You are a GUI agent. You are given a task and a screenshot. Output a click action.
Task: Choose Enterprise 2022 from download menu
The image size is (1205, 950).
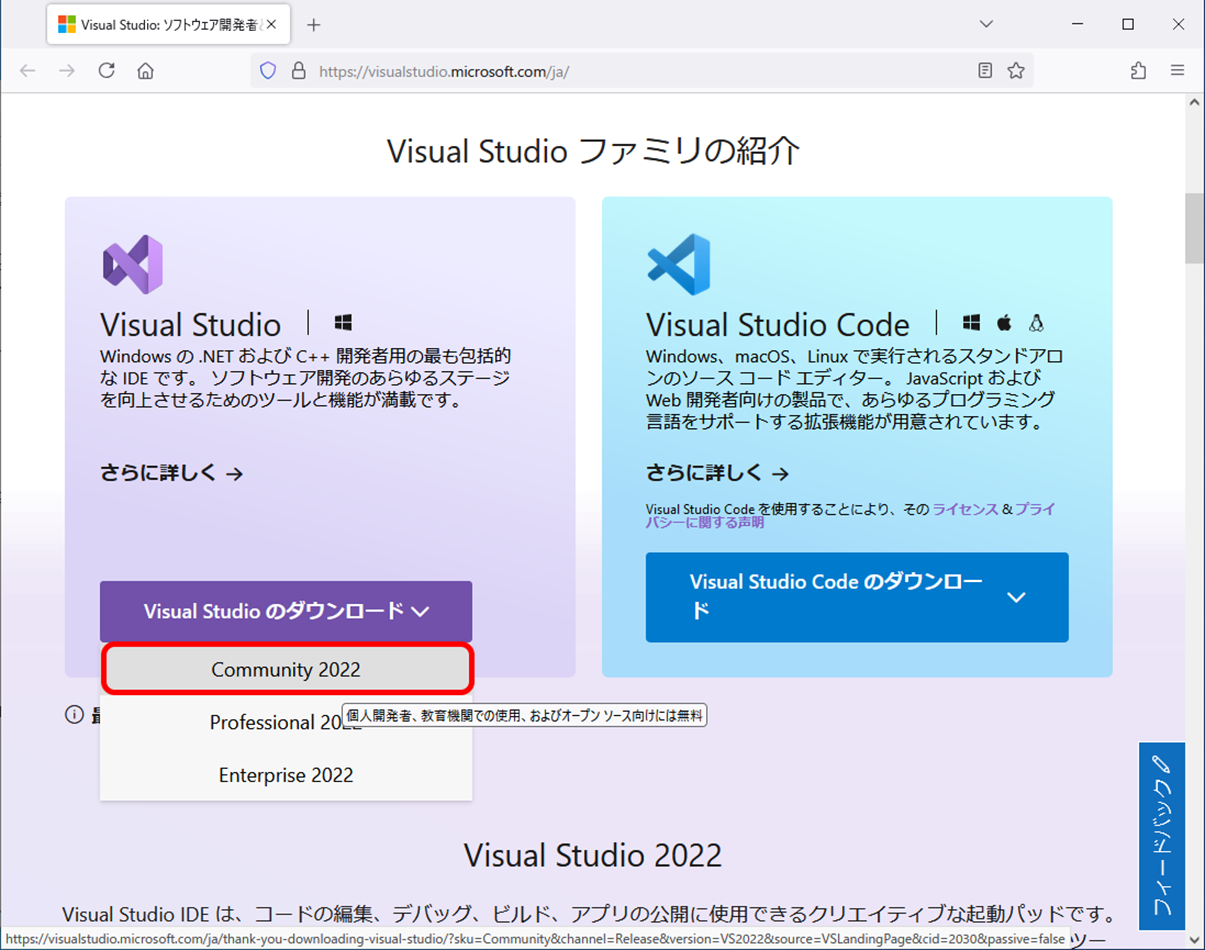click(286, 775)
